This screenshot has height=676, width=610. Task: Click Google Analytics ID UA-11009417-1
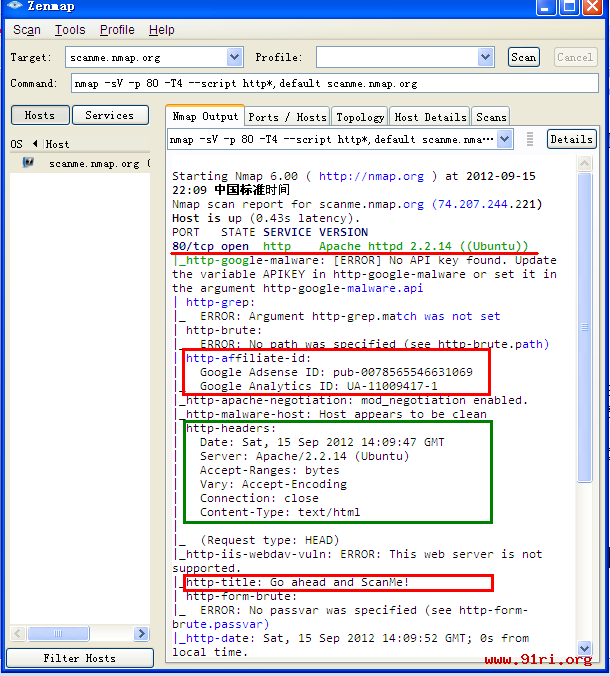click(x=319, y=386)
